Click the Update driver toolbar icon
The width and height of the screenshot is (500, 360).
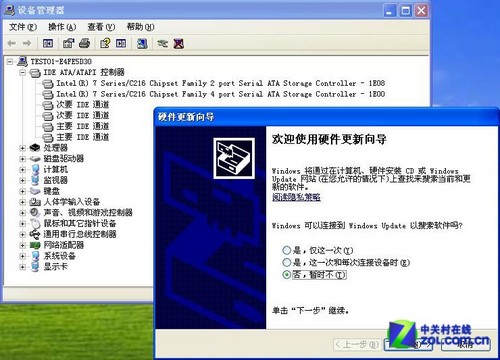[163, 43]
